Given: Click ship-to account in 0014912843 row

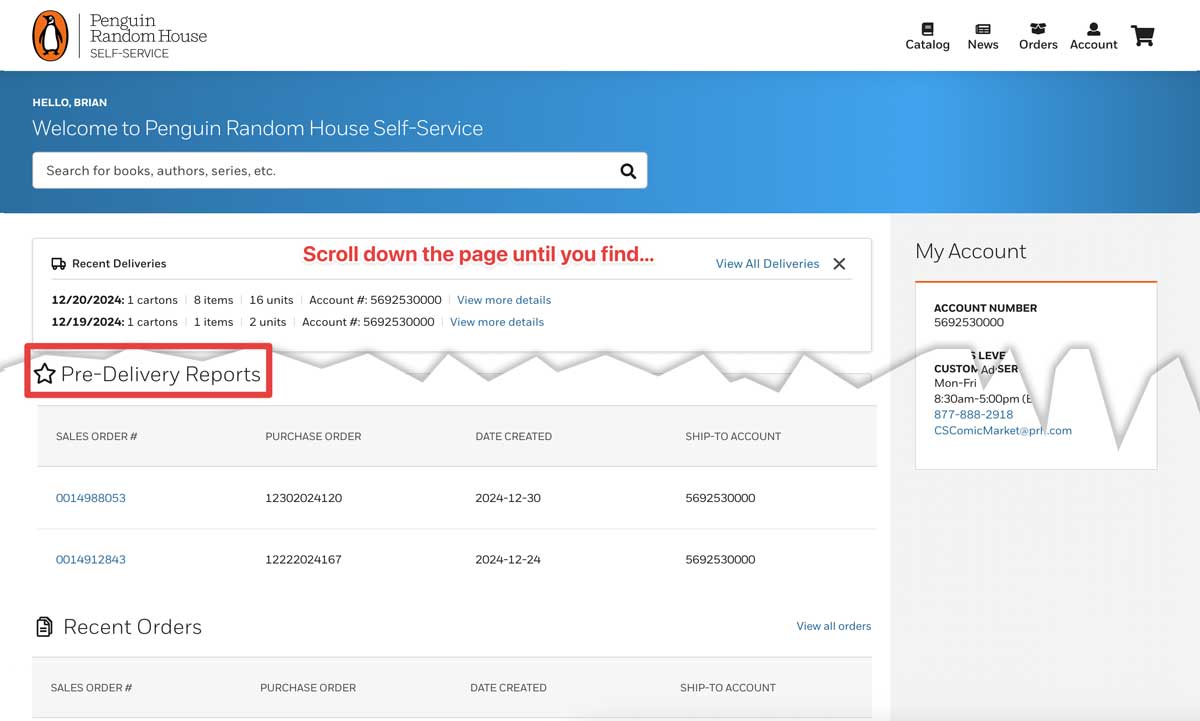Looking at the screenshot, I should (x=720, y=560).
